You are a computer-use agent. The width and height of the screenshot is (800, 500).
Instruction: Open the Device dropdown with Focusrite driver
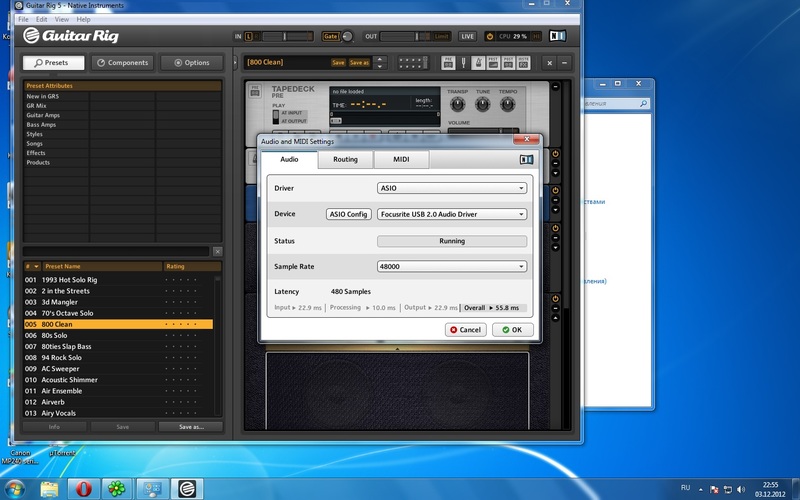[452, 214]
